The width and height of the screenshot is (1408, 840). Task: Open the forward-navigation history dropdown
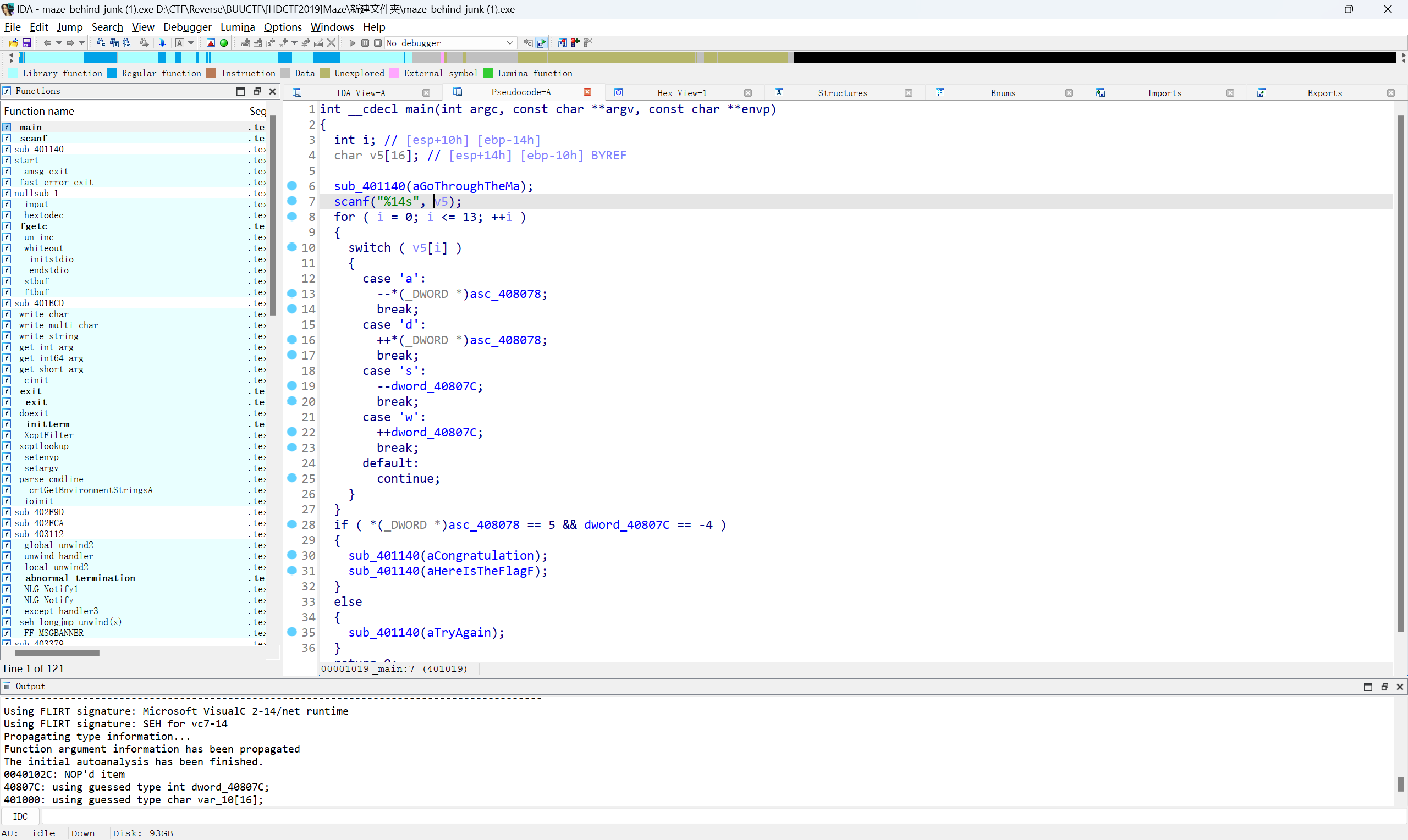click(81, 43)
